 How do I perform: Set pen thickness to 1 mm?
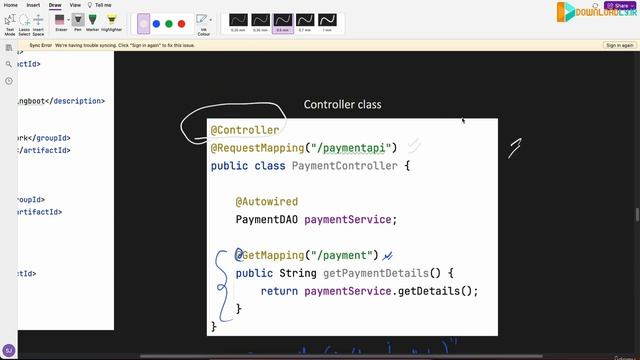[x=327, y=23]
